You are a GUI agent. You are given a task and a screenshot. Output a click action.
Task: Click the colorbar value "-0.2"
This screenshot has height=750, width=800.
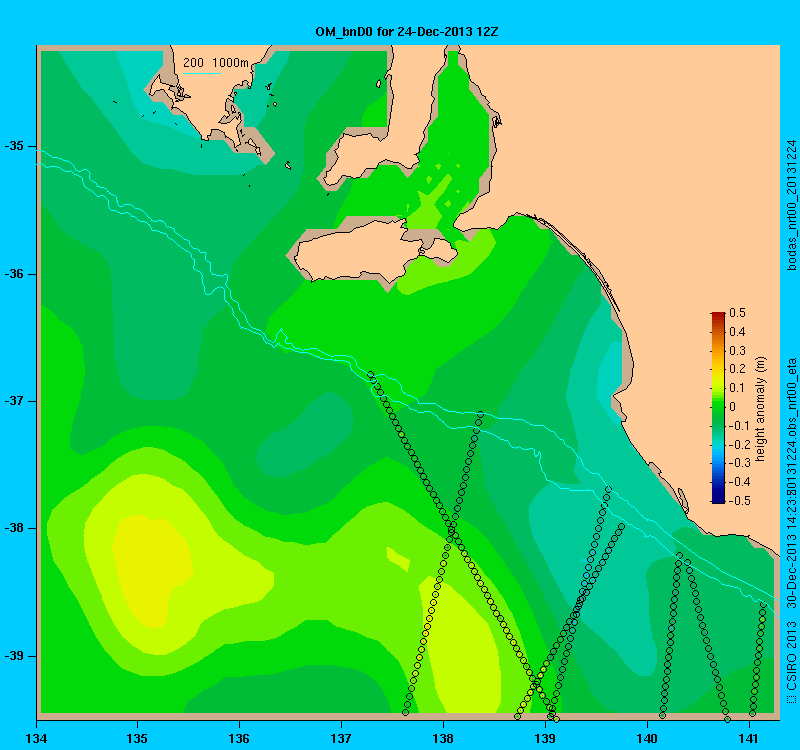coord(738,444)
